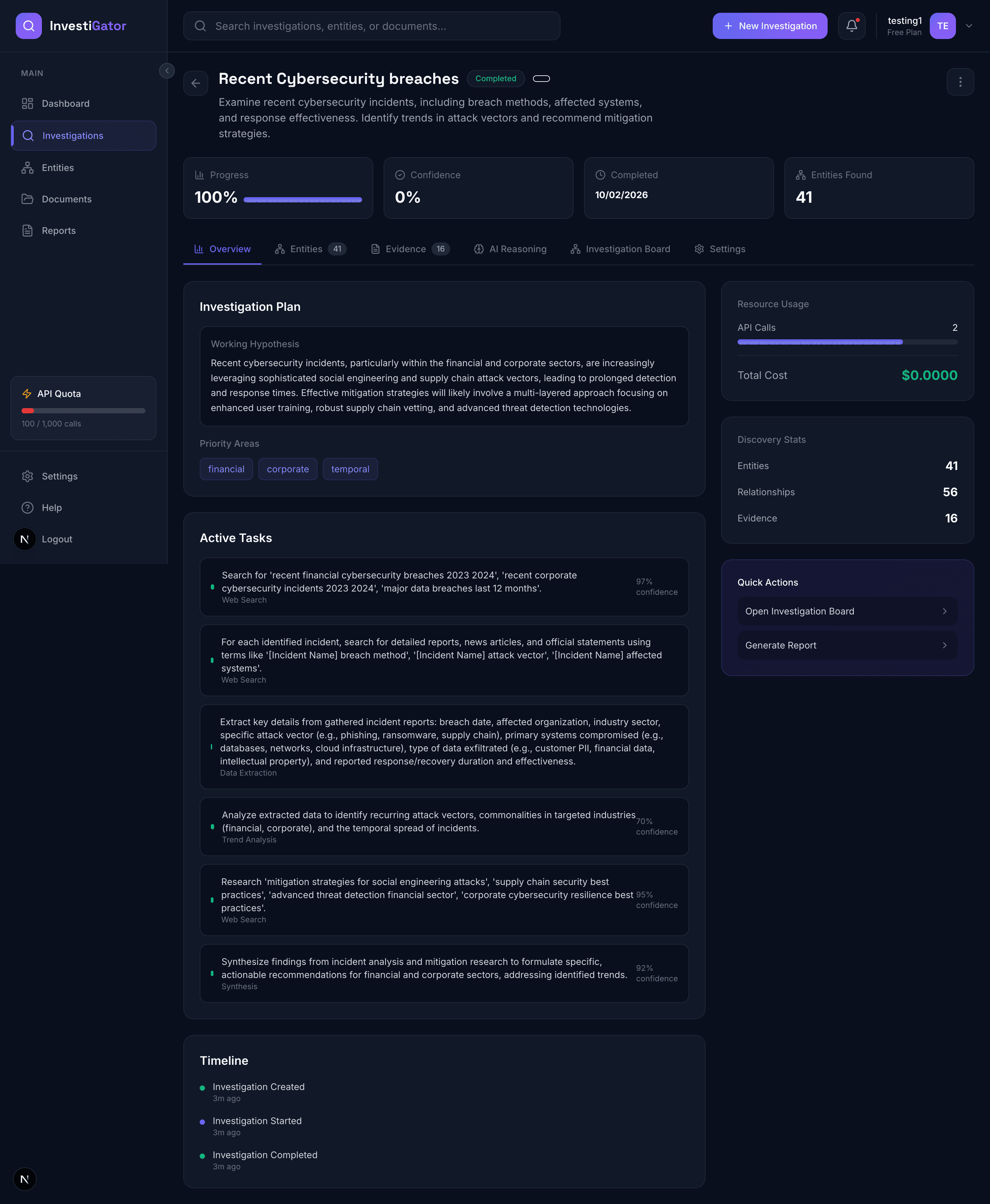Open Entities in the sidebar
This screenshot has height=1204, width=990.
[x=58, y=168]
